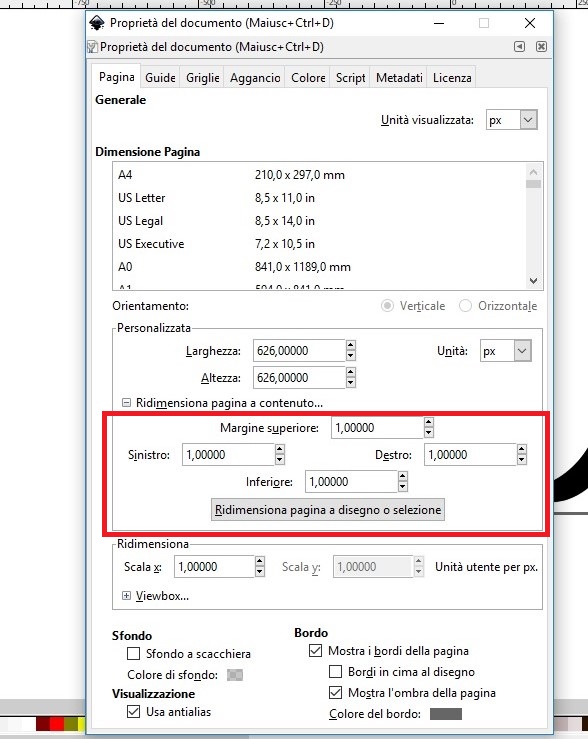Screen dimensions: 588x739
Task: Click the Margine superiore field
Action: (377, 427)
